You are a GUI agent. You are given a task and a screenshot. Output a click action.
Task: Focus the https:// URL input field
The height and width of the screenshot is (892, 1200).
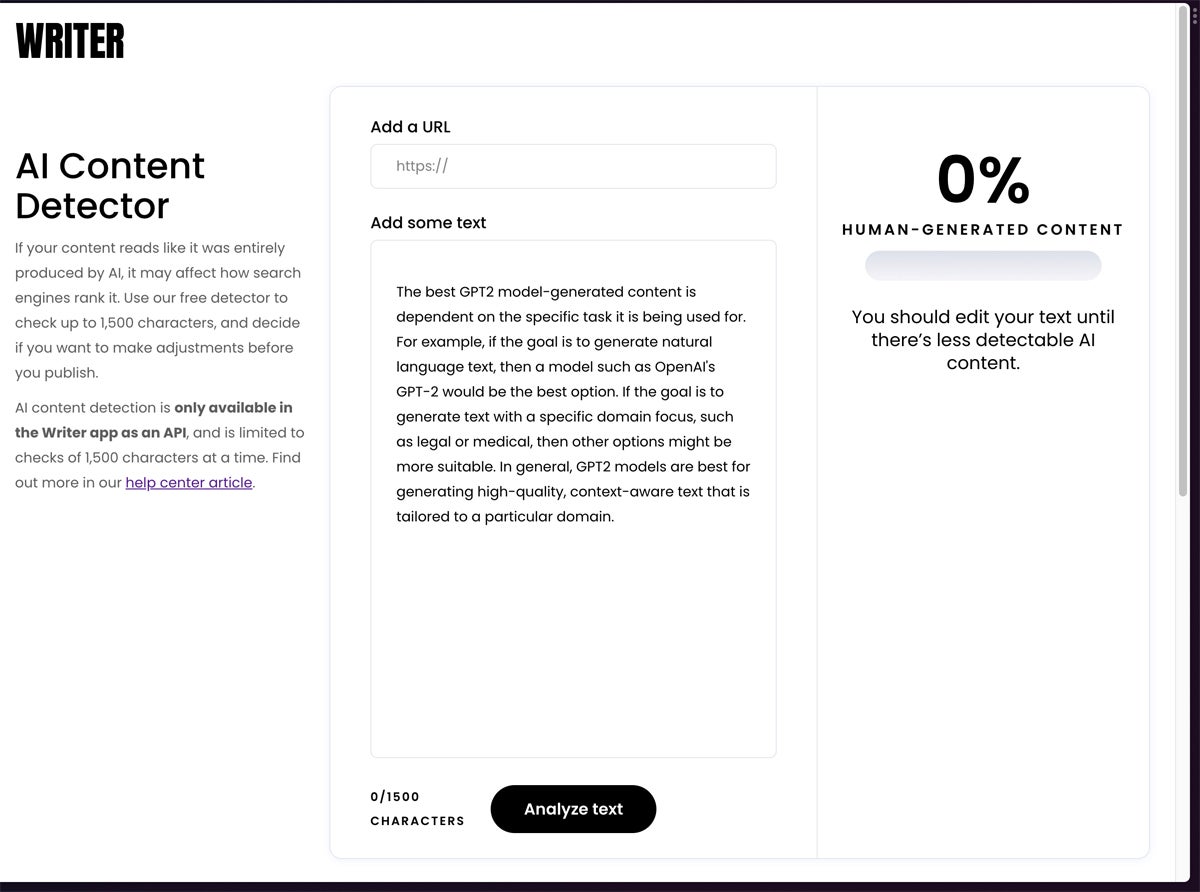[573, 166]
